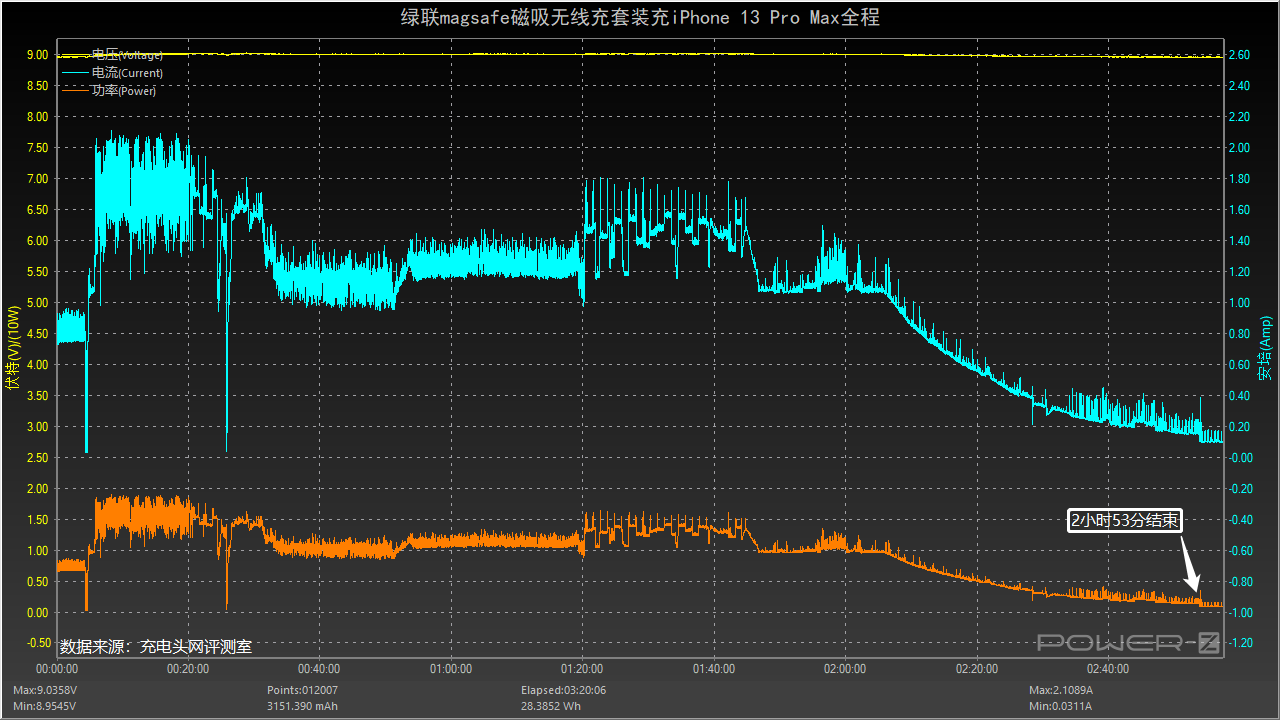Click the POWER-Z logo watermark

pos(1128,644)
